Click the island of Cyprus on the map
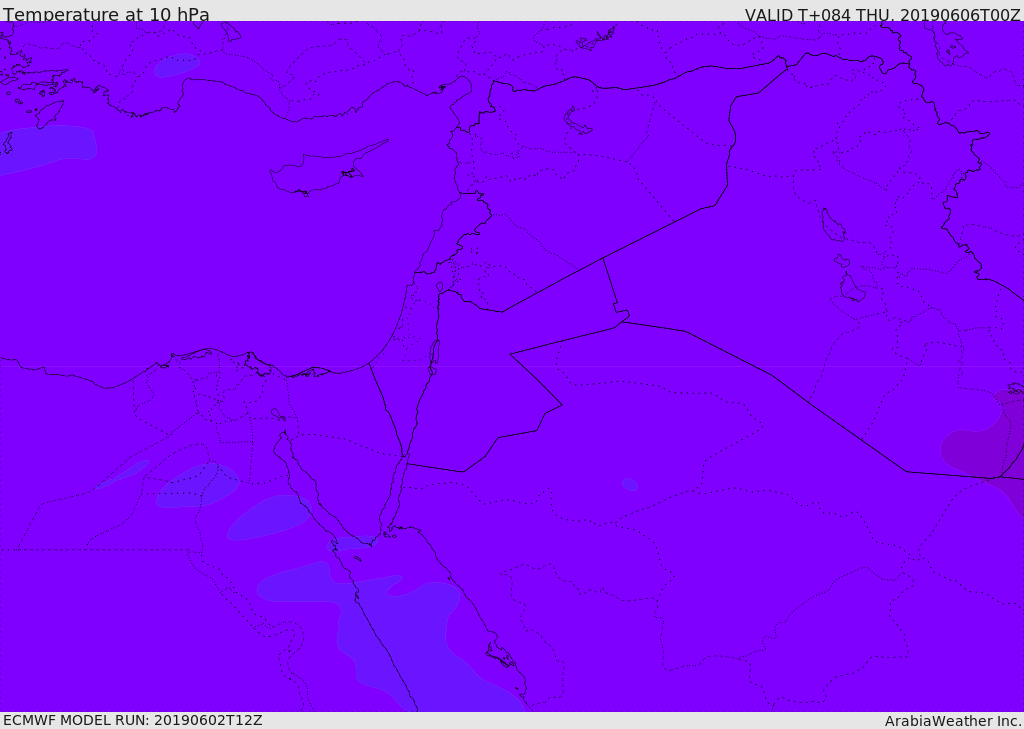Viewport: 1024px width, 729px height. coord(320,170)
